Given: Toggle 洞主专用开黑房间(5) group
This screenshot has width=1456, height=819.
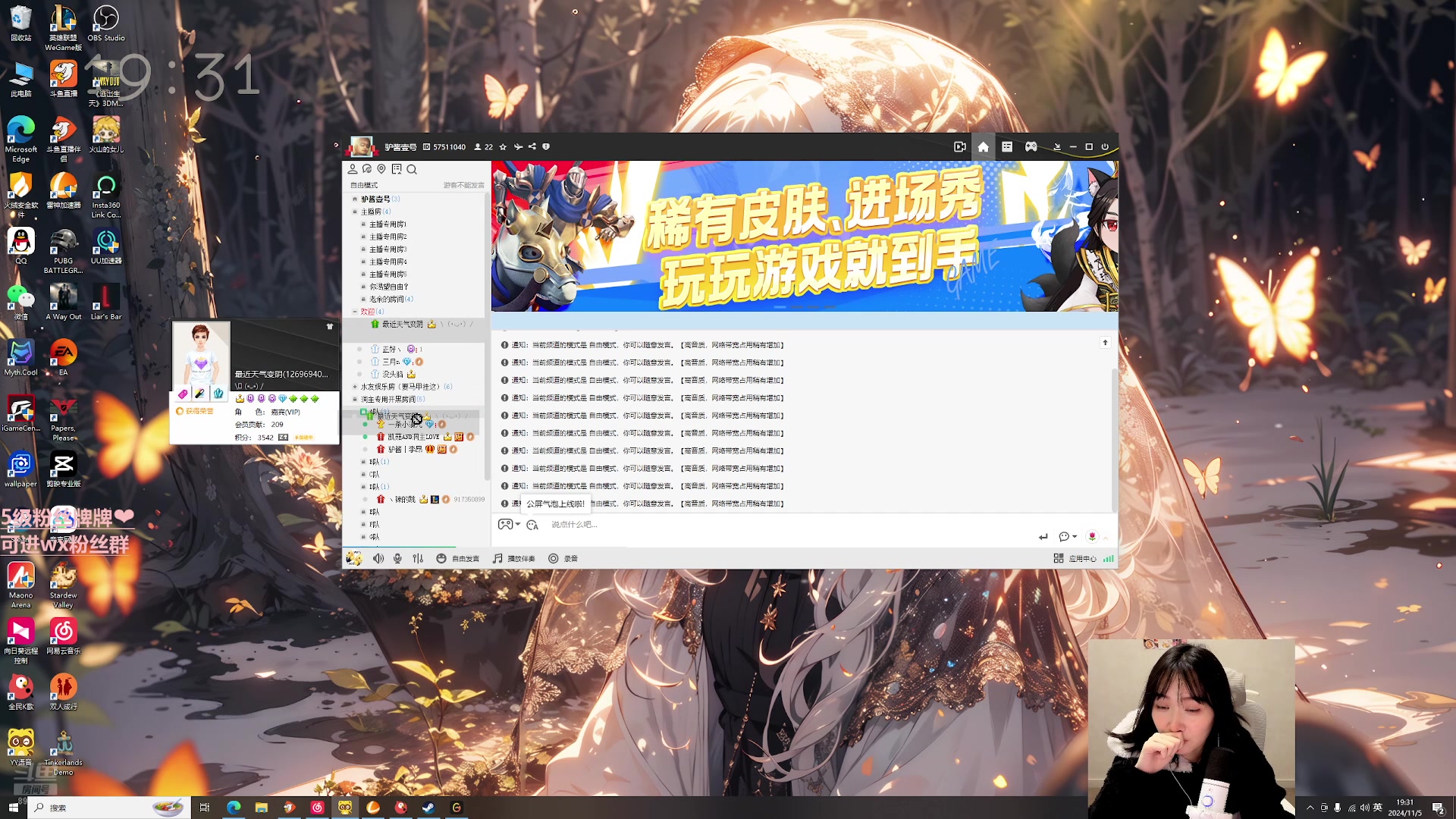Looking at the screenshot, I should click(x=354, y=400).
